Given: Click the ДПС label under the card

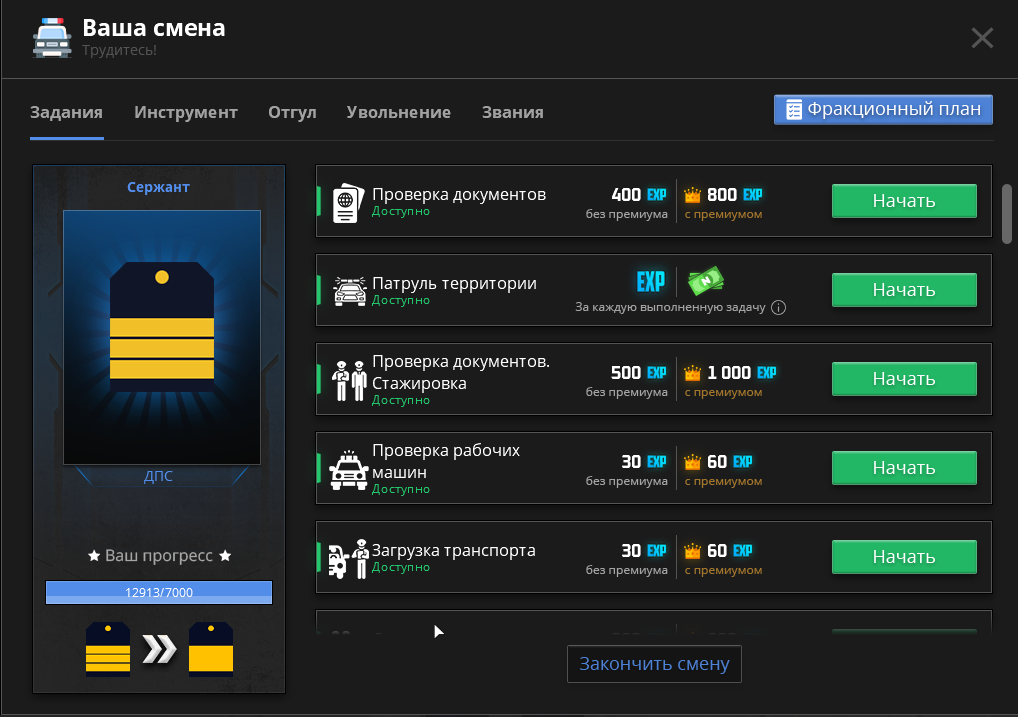Looking at the screenshot, I should 158,476.
